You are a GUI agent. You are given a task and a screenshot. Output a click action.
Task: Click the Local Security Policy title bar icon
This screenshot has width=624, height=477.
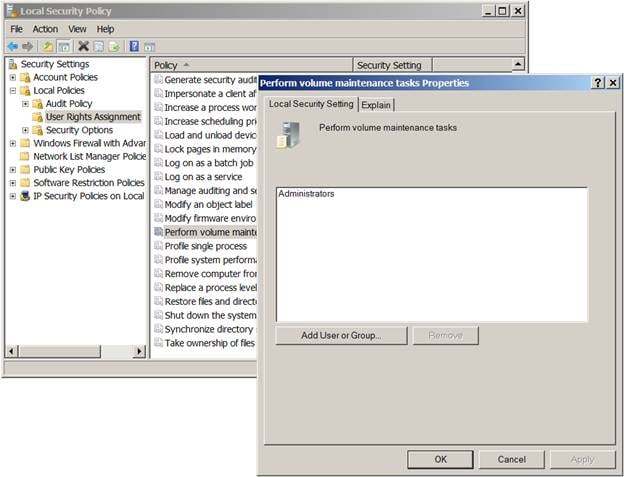coord(12,11)
